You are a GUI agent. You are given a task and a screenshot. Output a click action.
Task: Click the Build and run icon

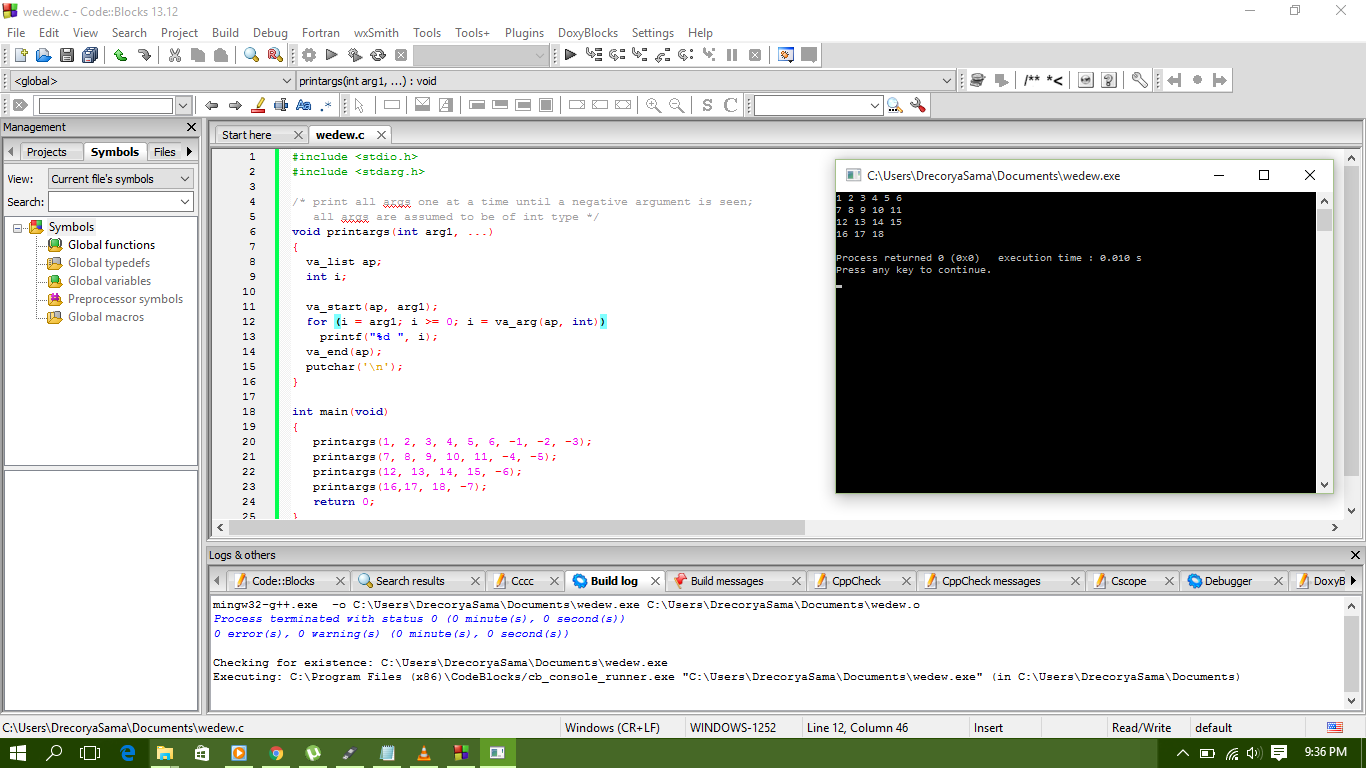pos(355,55)
